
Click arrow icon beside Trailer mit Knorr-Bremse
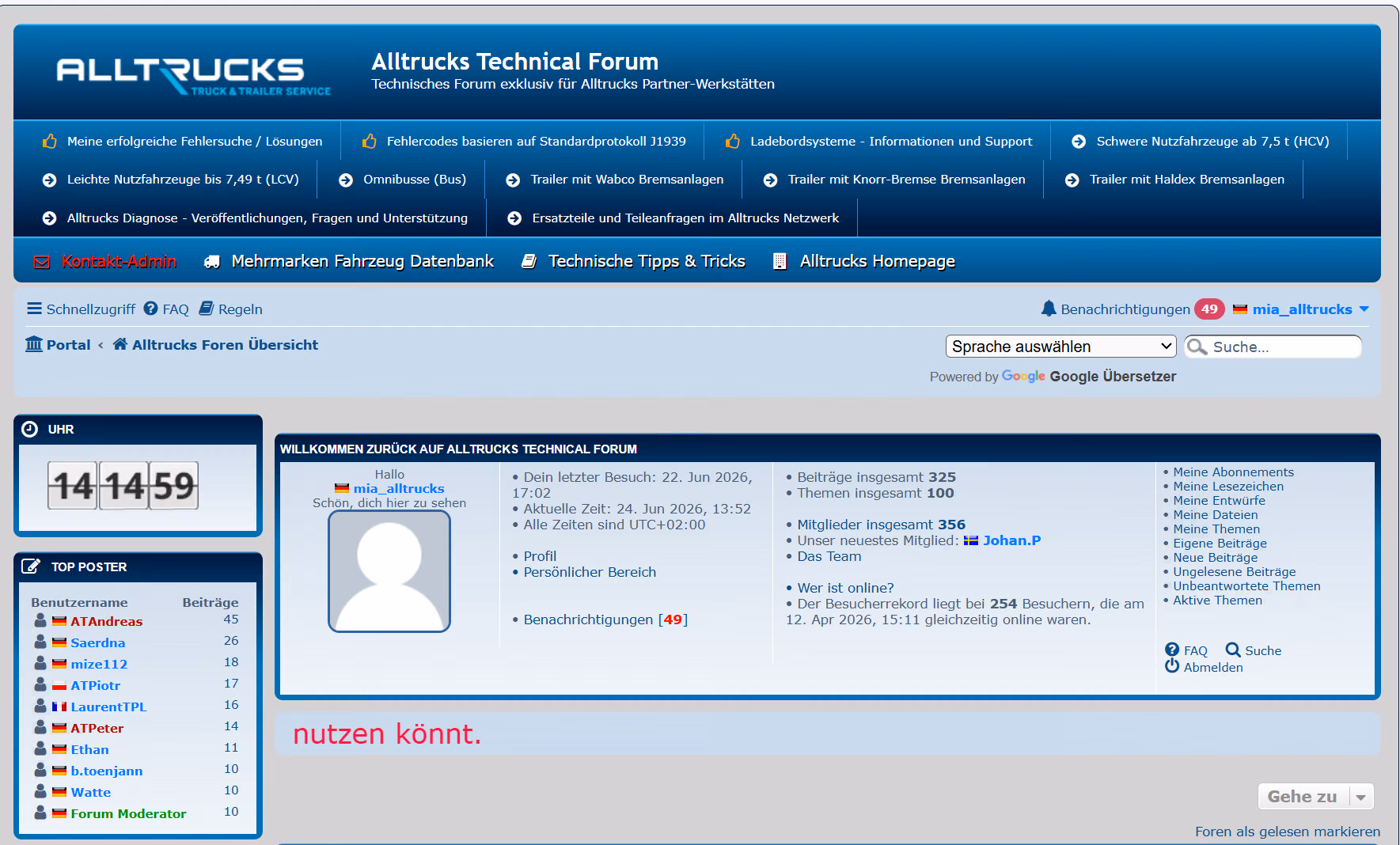click(x=770, y=180)
